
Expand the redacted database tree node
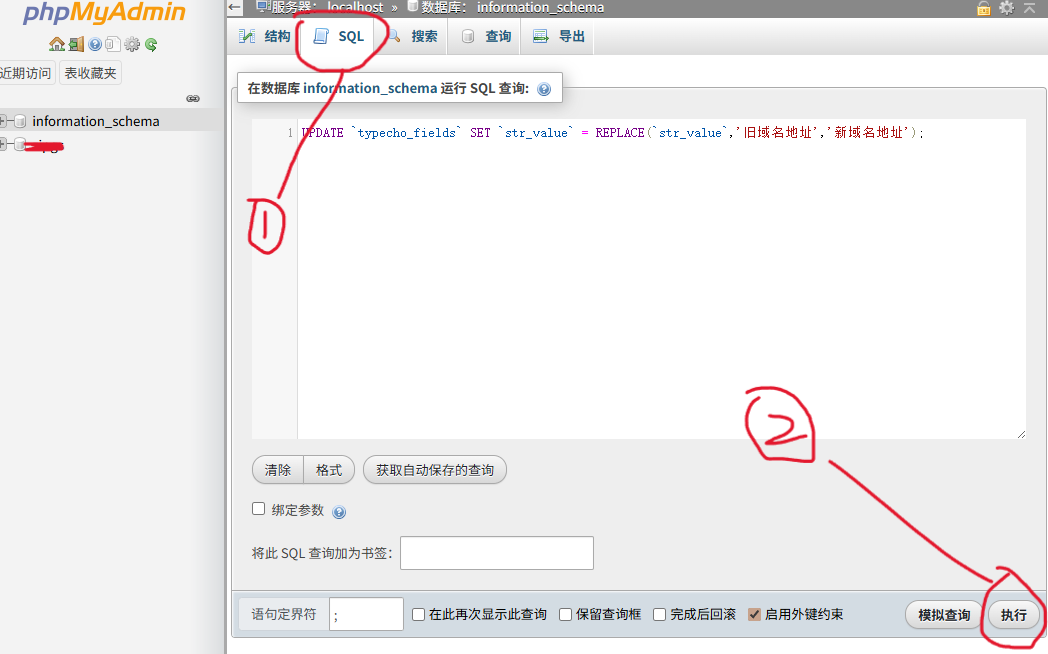[x=4, y=145]
